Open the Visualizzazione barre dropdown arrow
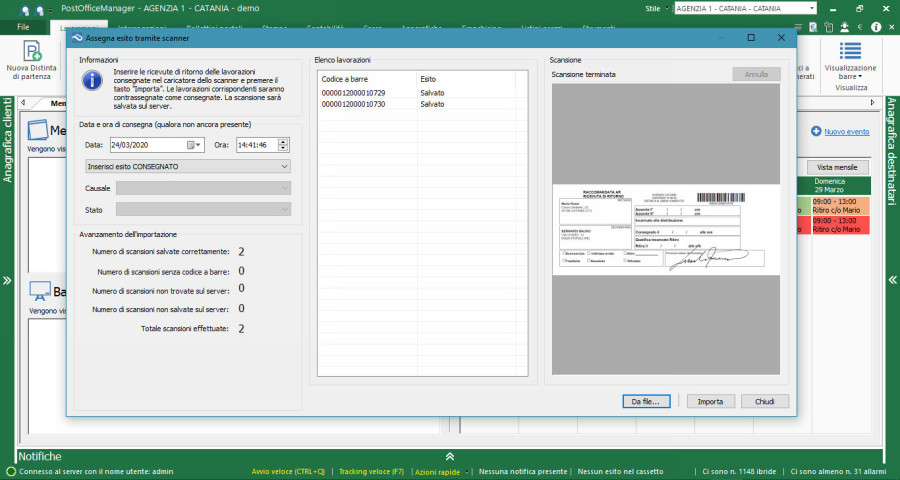900x480 pixels. pyautogui.click(x=861, y=77)
